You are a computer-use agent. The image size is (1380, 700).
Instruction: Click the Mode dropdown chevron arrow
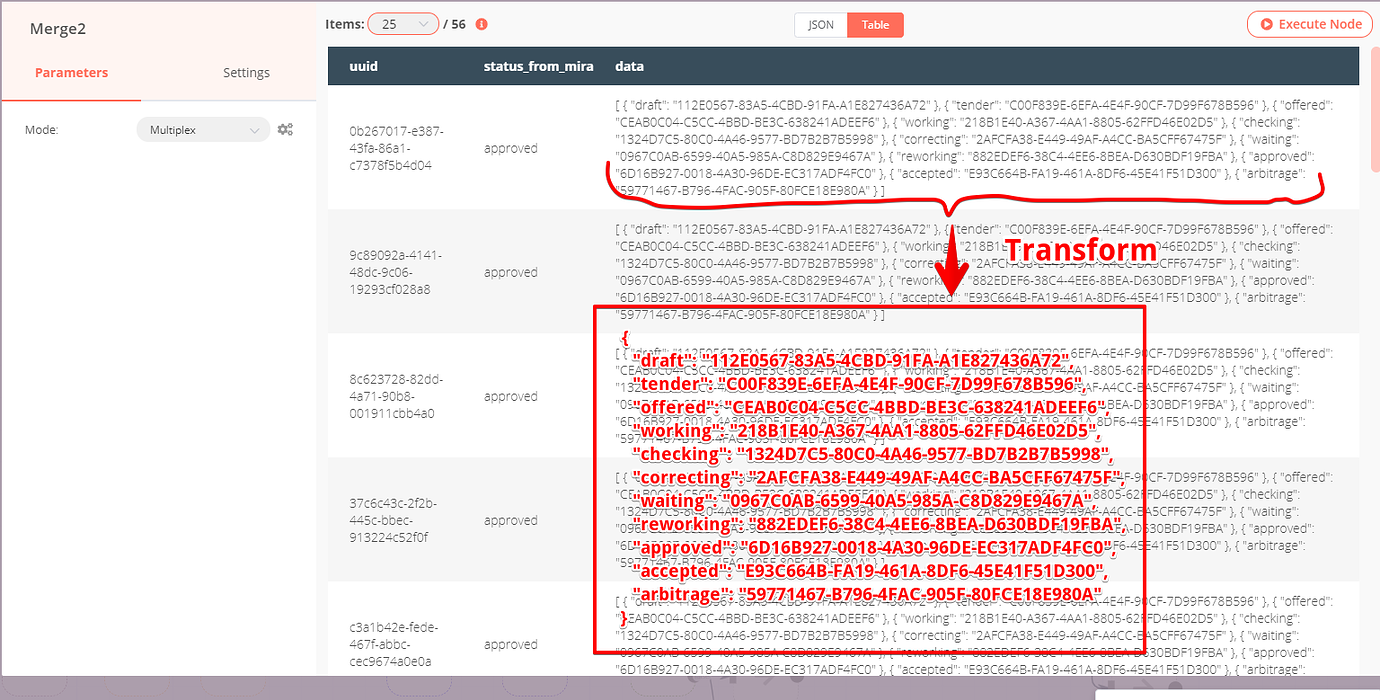[253, 130]
